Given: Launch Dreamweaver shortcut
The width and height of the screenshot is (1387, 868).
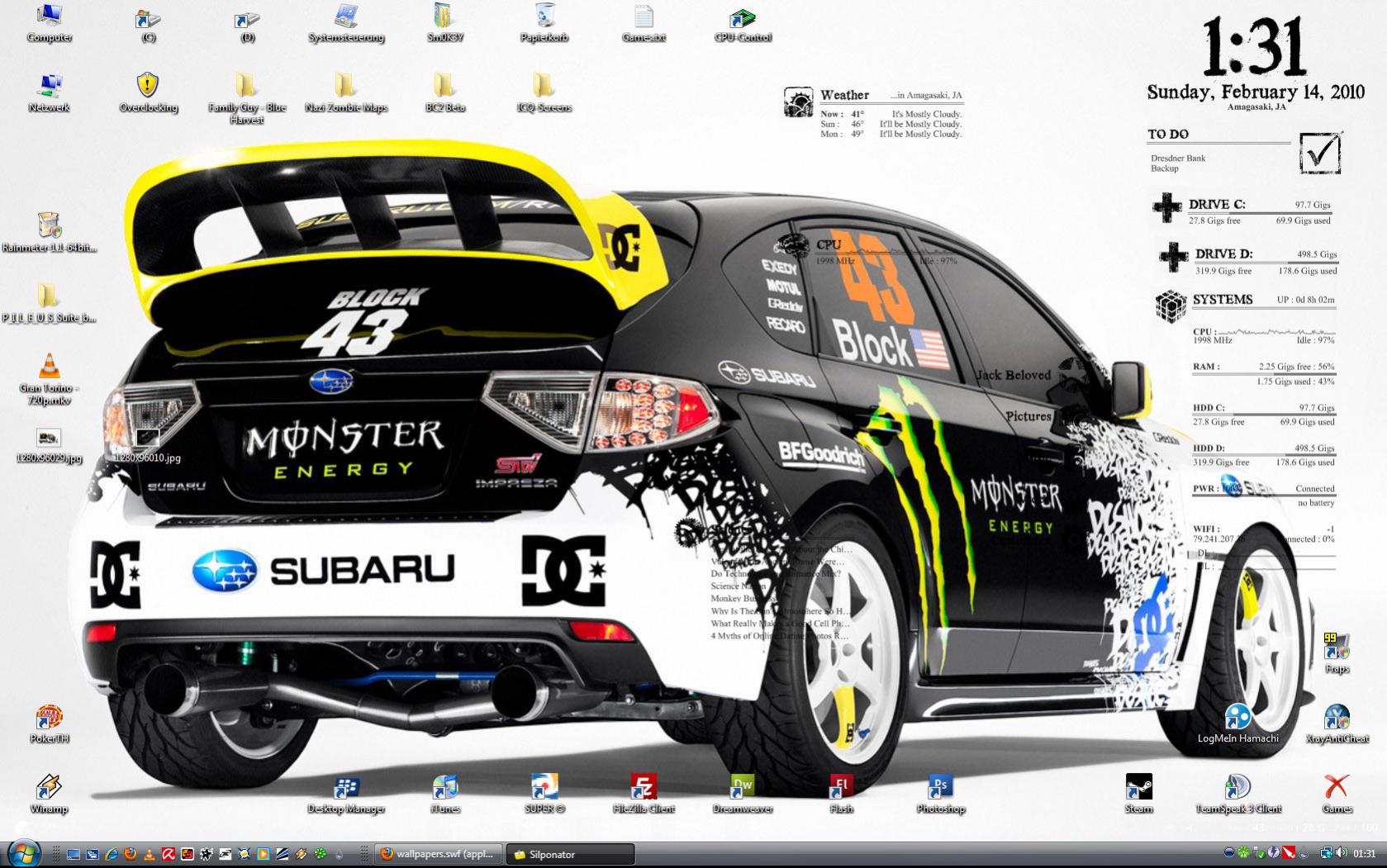Looking at the screenshot, I should (743, 794).
